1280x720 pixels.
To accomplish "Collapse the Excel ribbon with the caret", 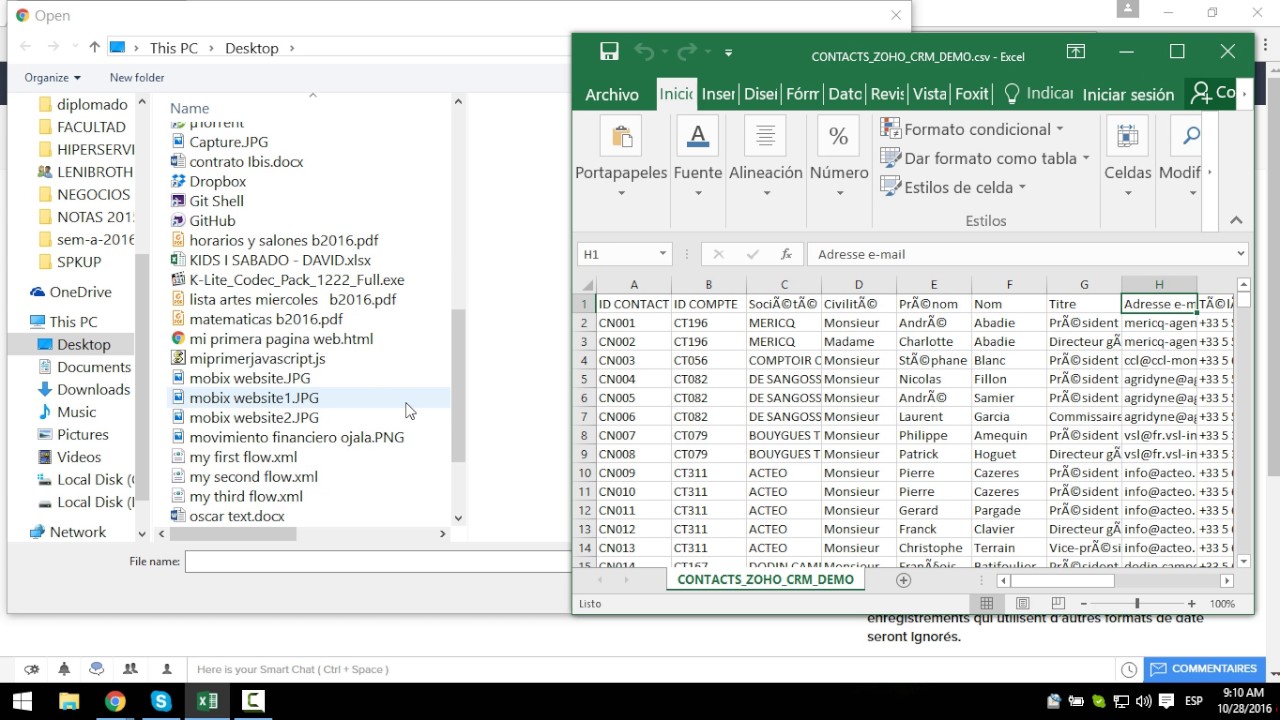I will point(1236,220).
